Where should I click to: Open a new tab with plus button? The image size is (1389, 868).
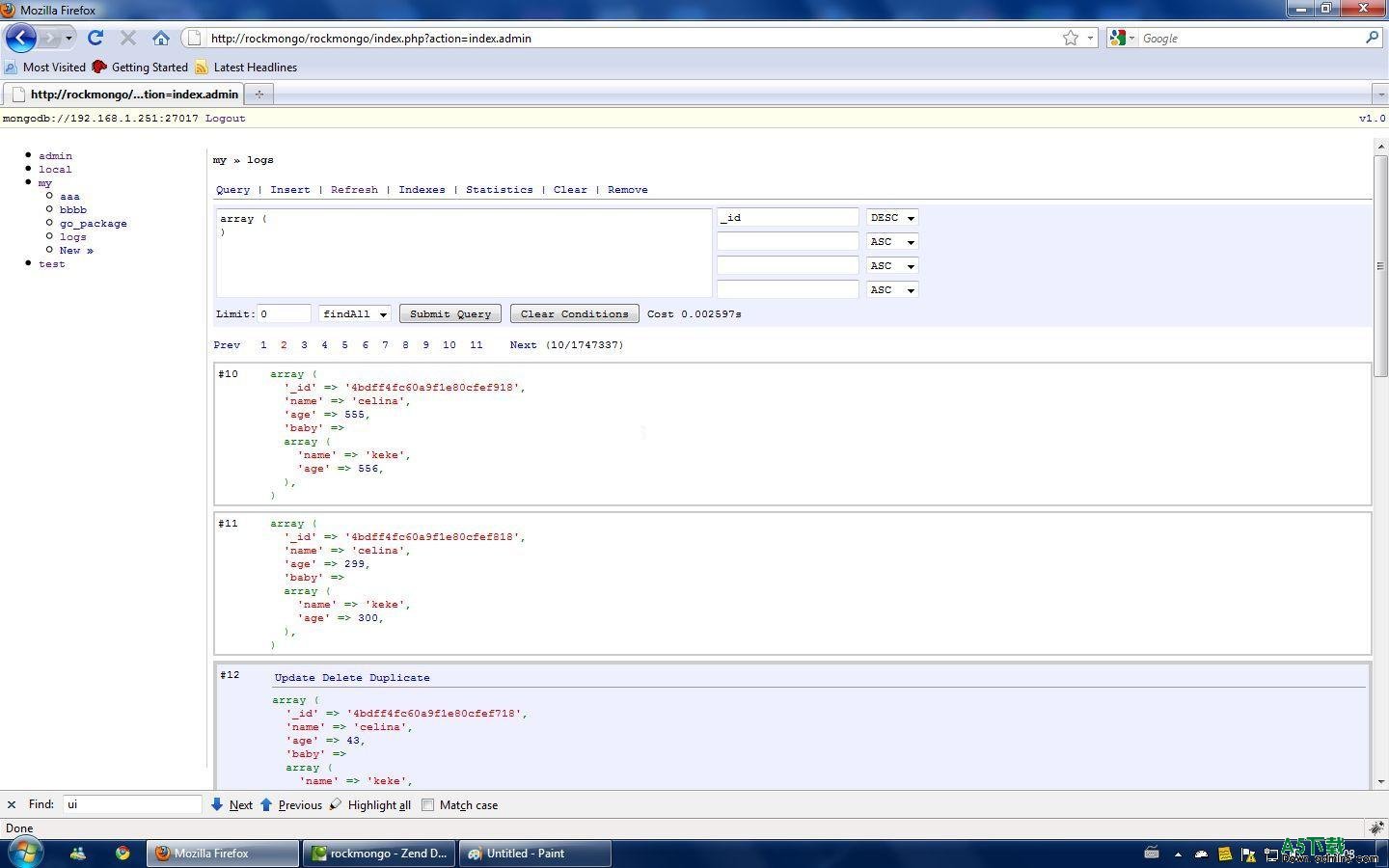click(x=259, y=94)
